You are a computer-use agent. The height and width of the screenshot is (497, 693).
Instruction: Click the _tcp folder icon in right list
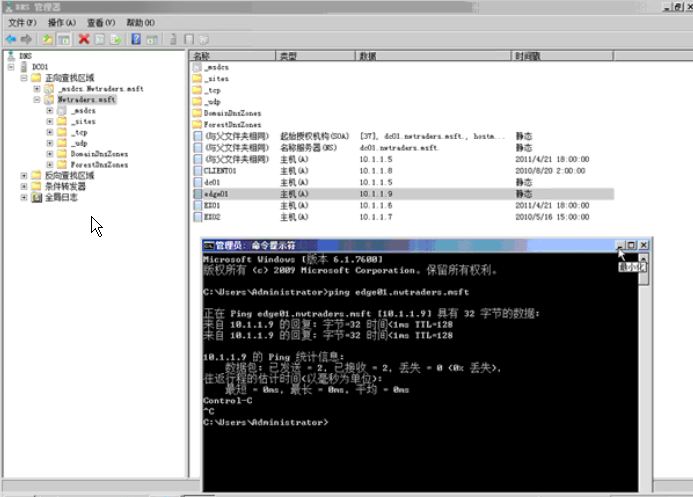pyautogui.click(x=197, y=90)
